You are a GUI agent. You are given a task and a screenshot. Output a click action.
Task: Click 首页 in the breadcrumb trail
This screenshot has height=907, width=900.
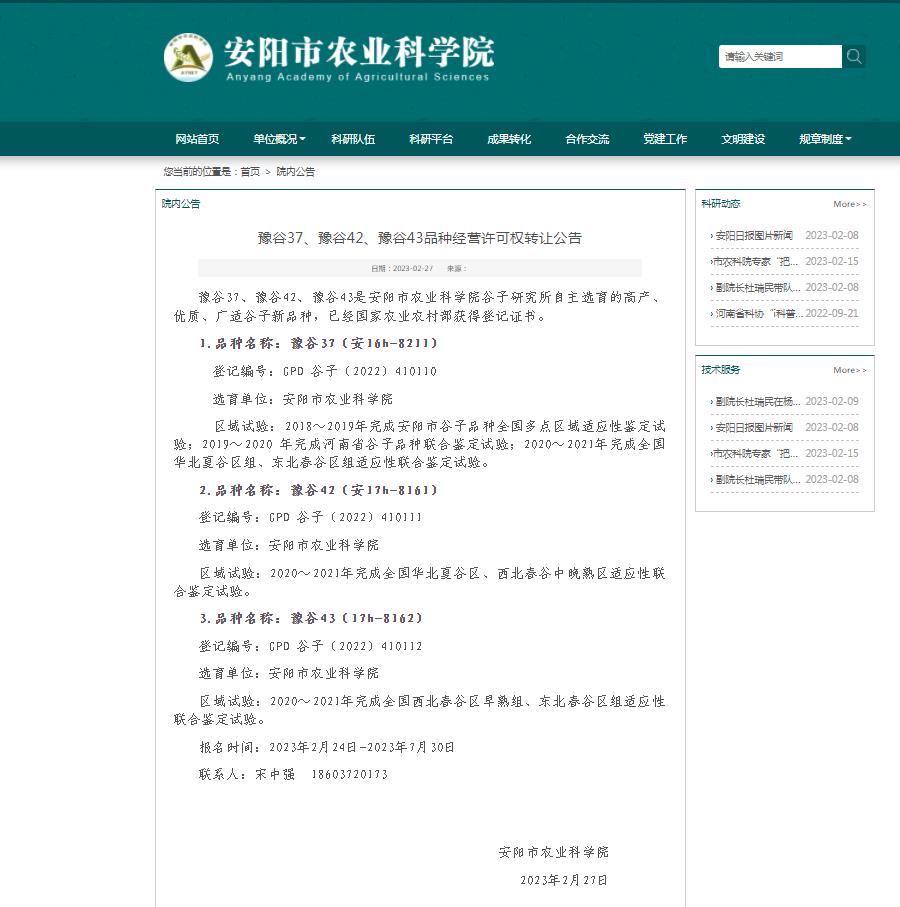pos(250,172)
